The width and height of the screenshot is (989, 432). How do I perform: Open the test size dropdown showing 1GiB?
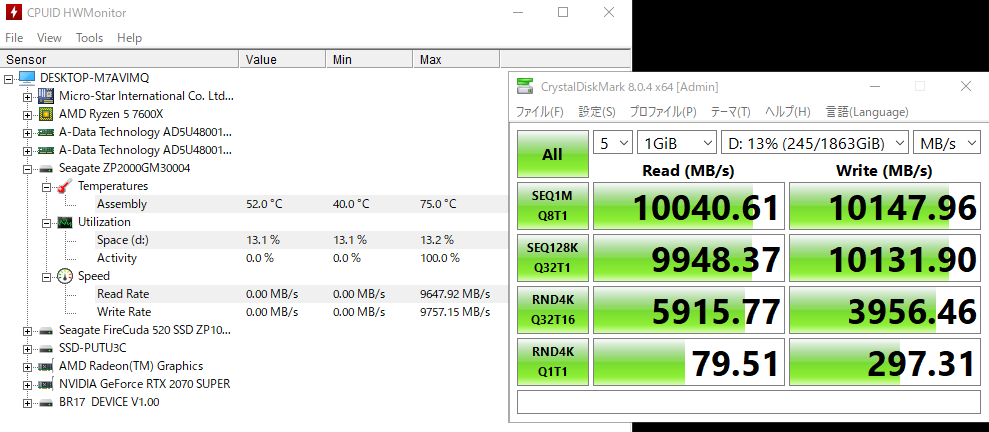pos(677,143)
